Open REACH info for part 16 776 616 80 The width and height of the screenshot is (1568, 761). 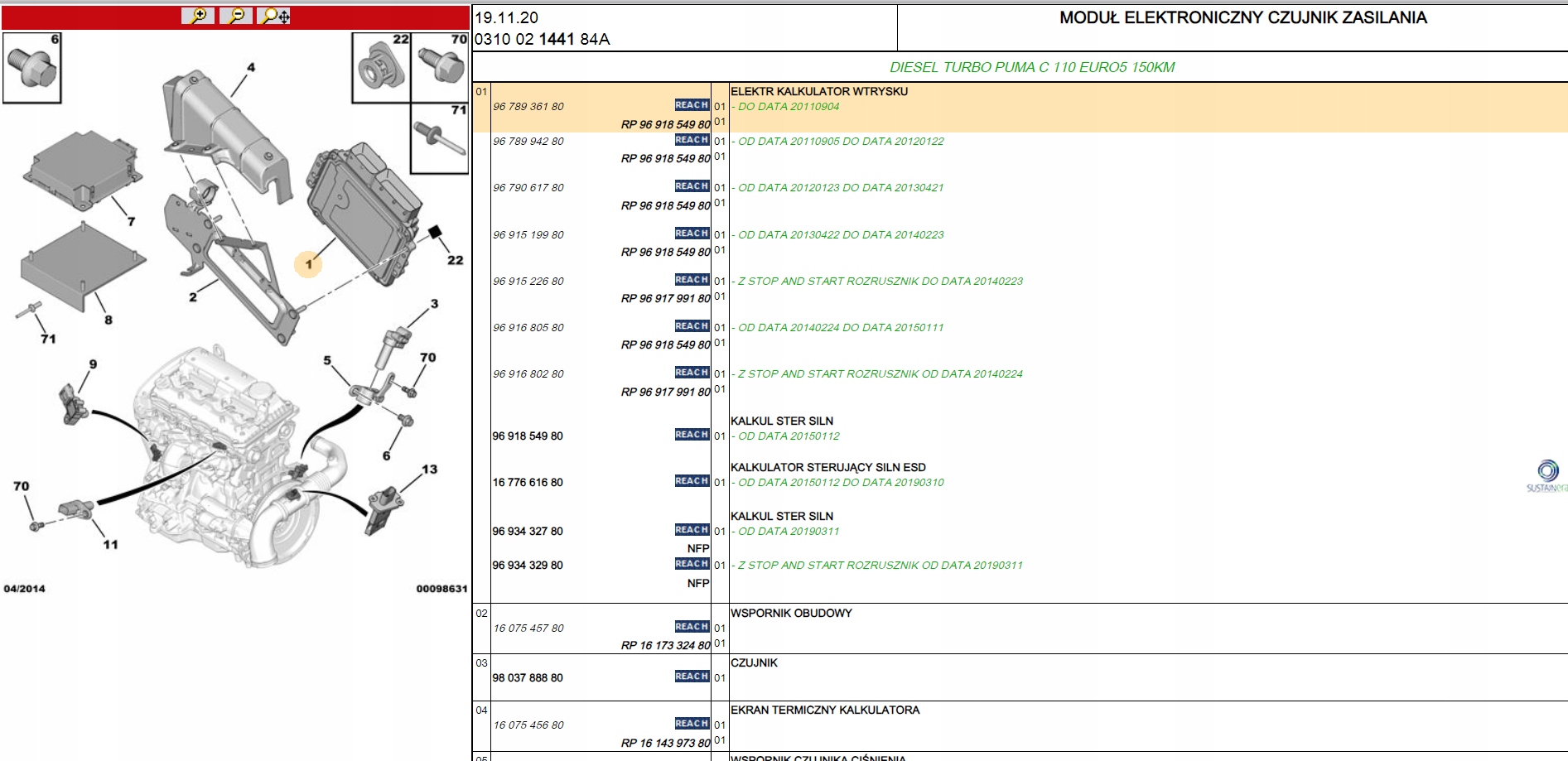tap(692, 481)
